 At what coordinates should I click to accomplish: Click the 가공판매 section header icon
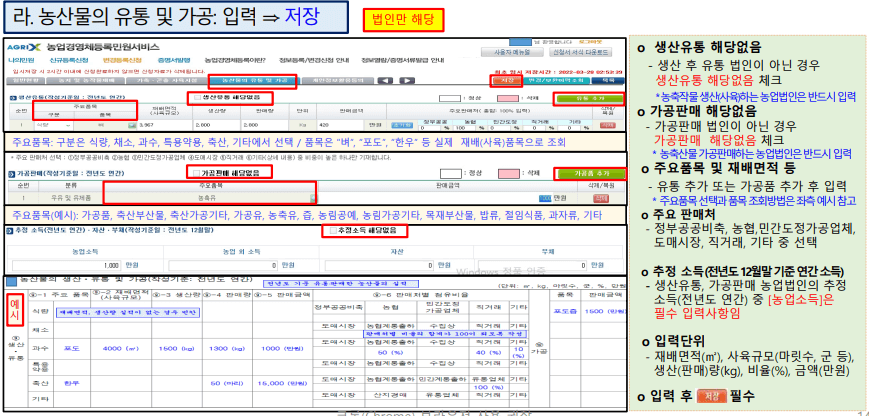(x=11, y=173)
